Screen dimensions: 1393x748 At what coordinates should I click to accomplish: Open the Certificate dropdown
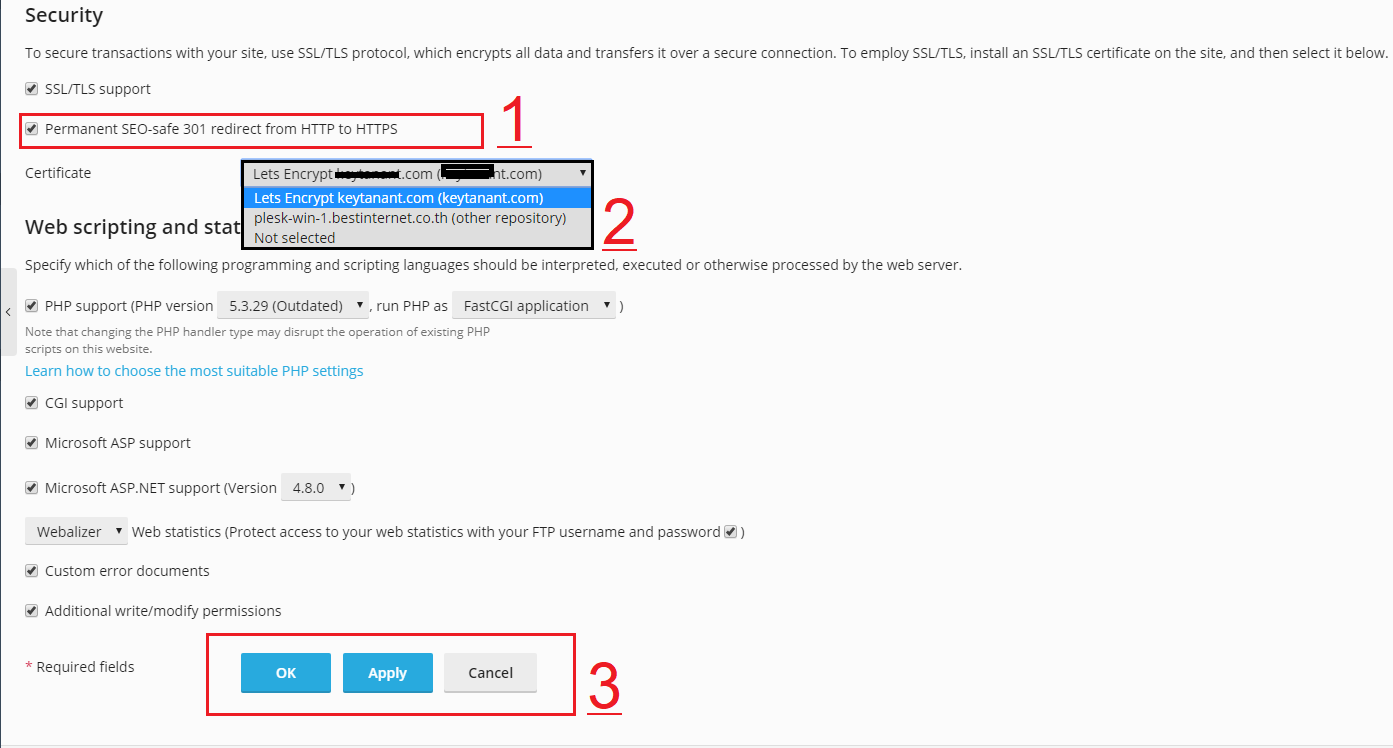[418, 174]
